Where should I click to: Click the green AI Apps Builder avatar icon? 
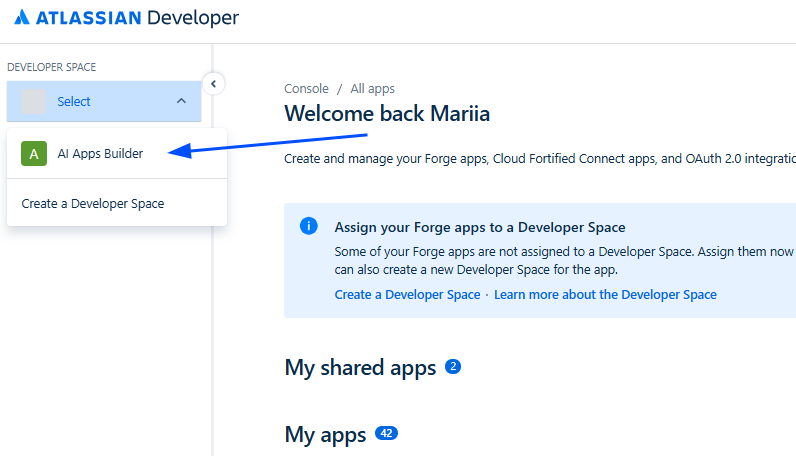pos(34,153)
